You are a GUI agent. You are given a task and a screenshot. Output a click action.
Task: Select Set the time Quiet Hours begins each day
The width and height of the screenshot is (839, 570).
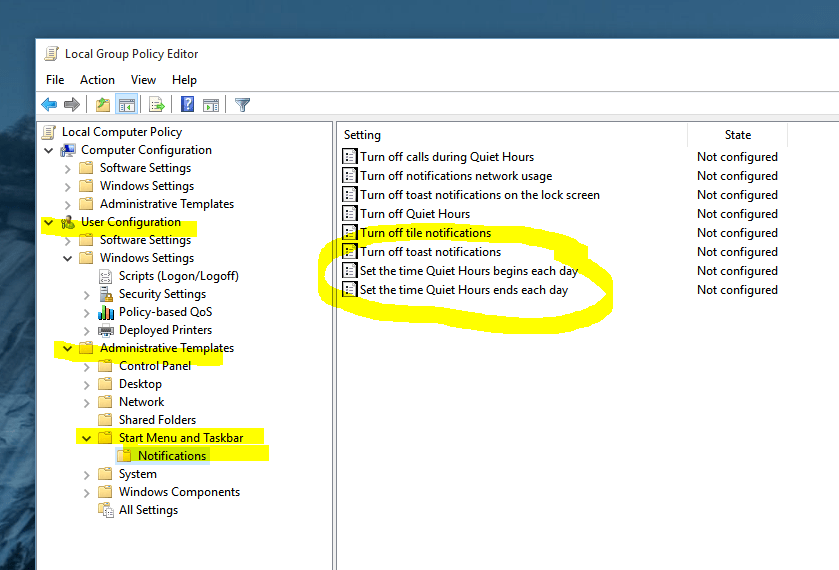469,271
